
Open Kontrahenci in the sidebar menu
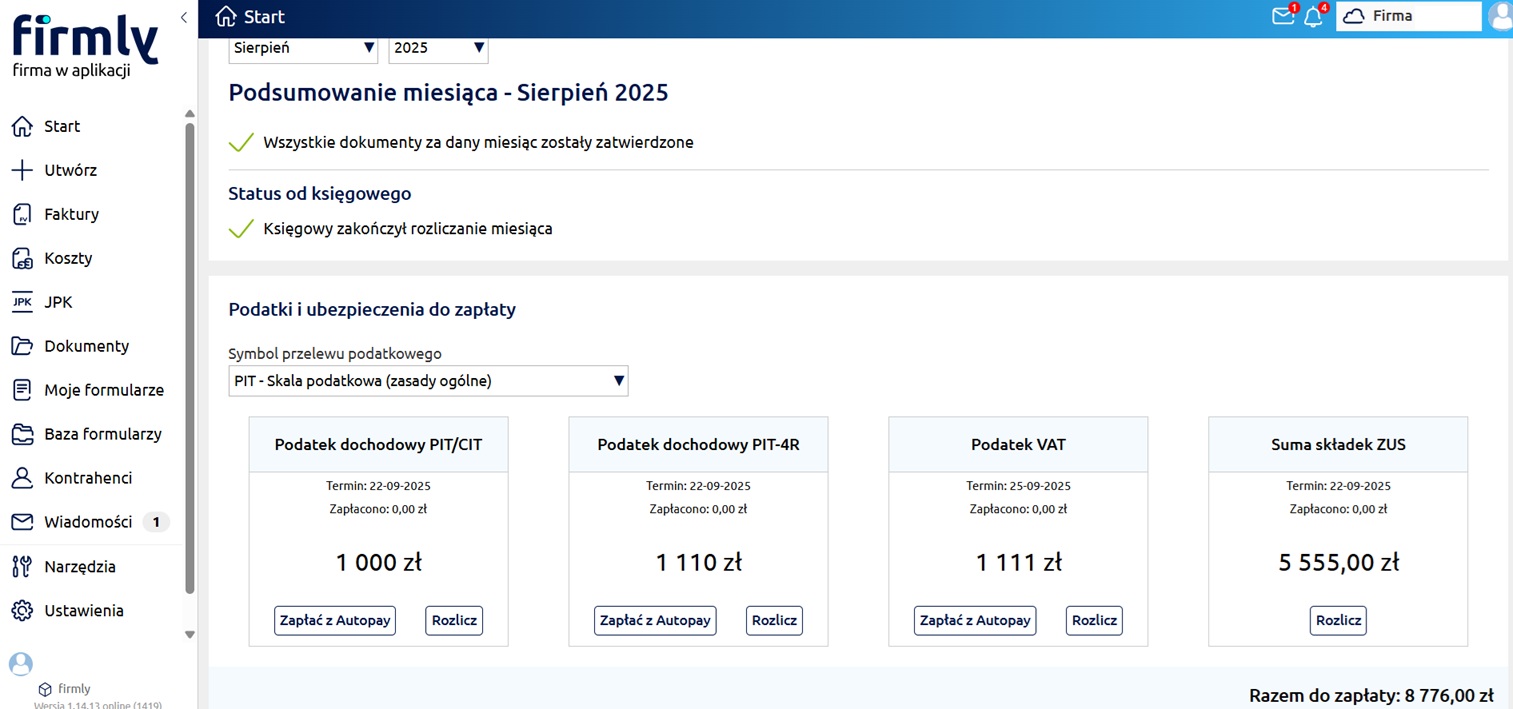pyautogui.click(x=88, y=478)
